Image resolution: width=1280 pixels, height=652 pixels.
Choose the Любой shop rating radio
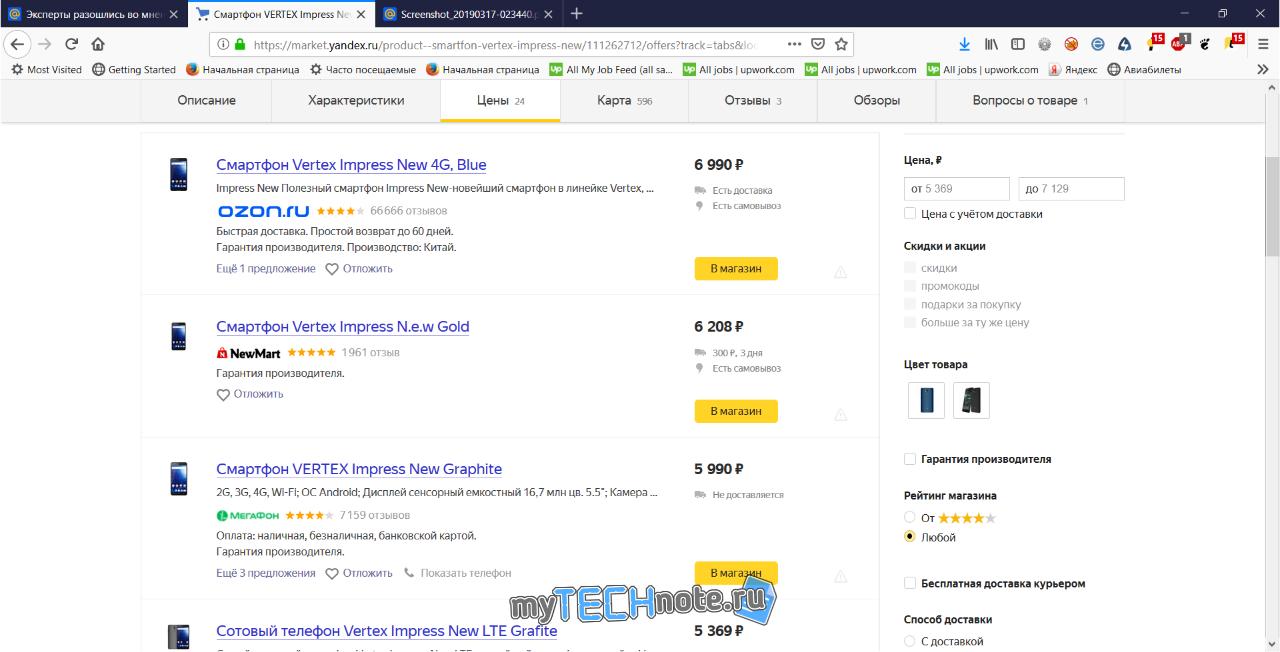[x=910, y=537]
